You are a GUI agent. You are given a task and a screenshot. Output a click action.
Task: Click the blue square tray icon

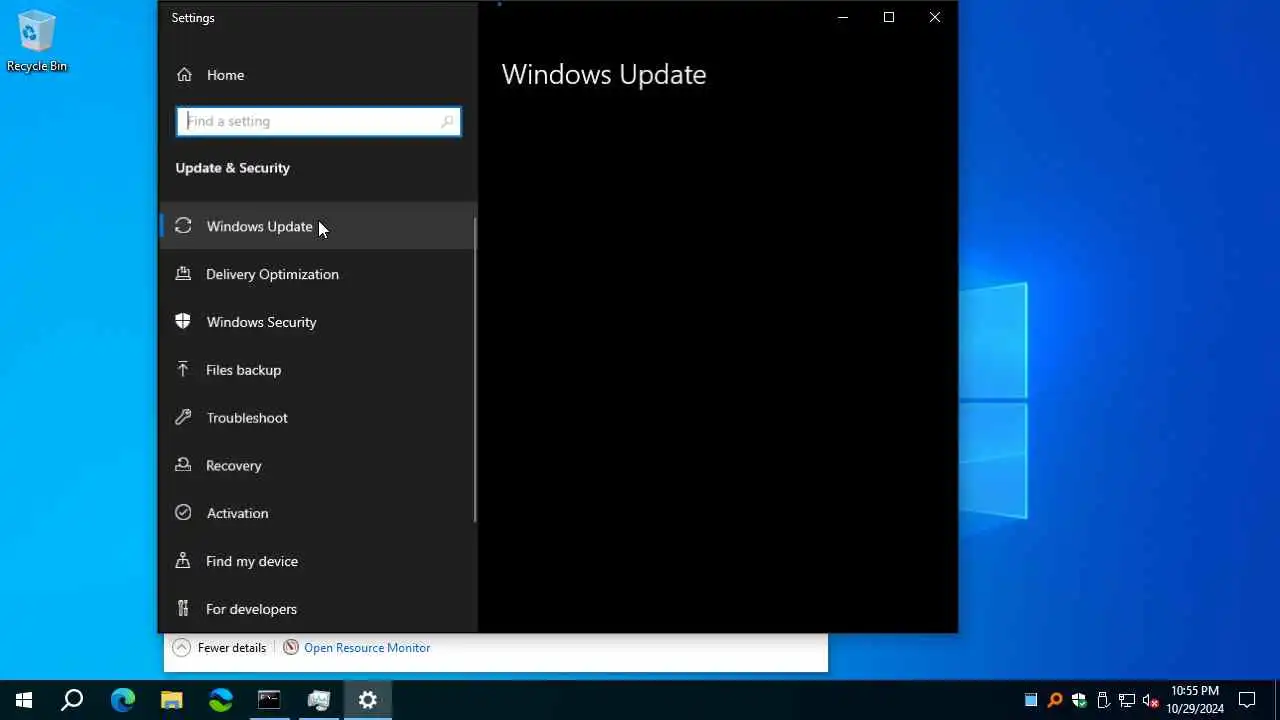tap(1031, 700)
